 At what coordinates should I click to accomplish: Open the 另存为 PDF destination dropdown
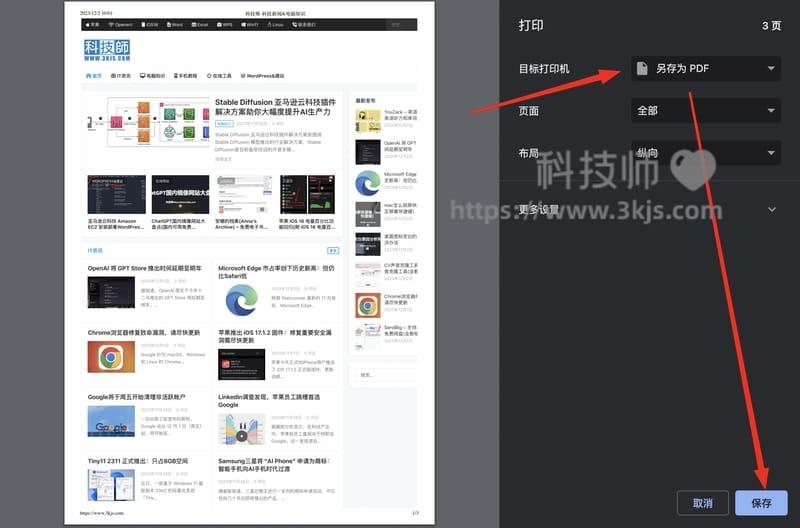706,68
